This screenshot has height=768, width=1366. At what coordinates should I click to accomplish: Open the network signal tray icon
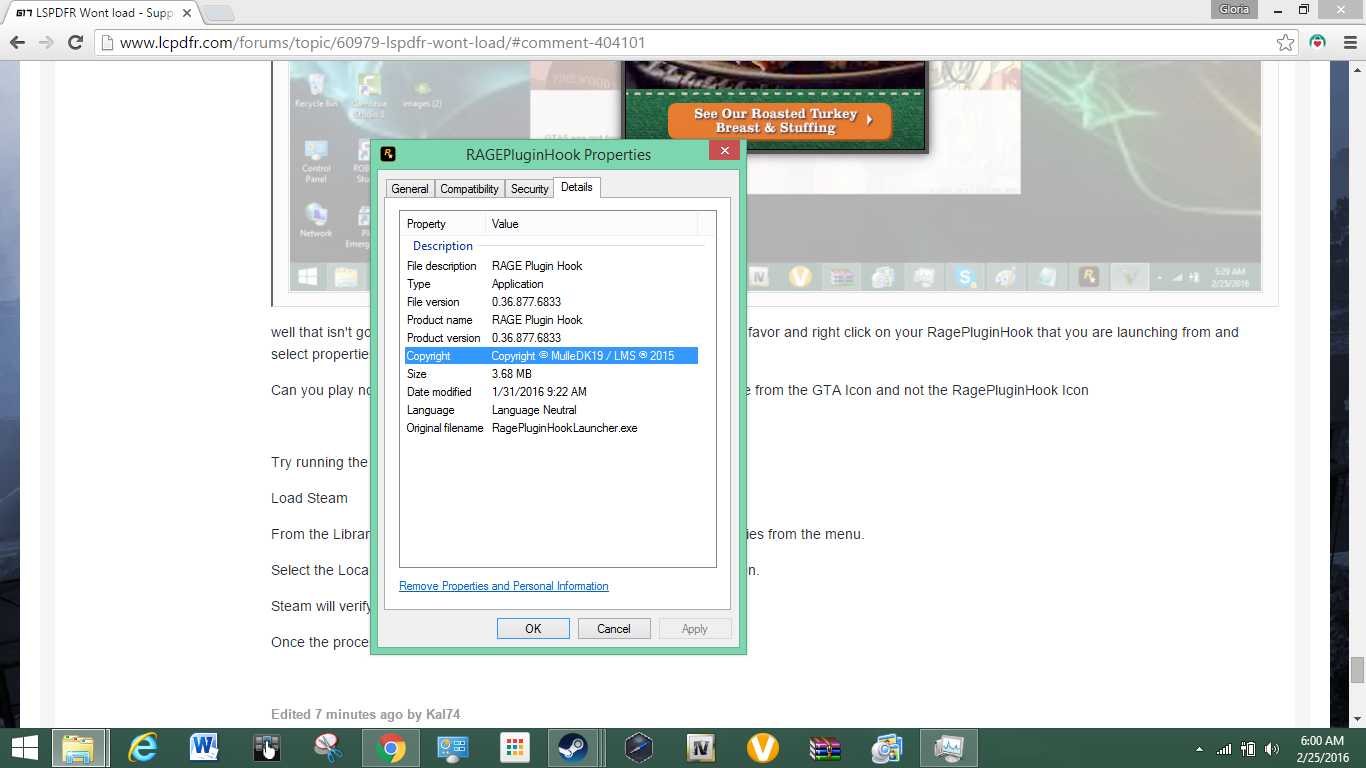click(1224, 749)
